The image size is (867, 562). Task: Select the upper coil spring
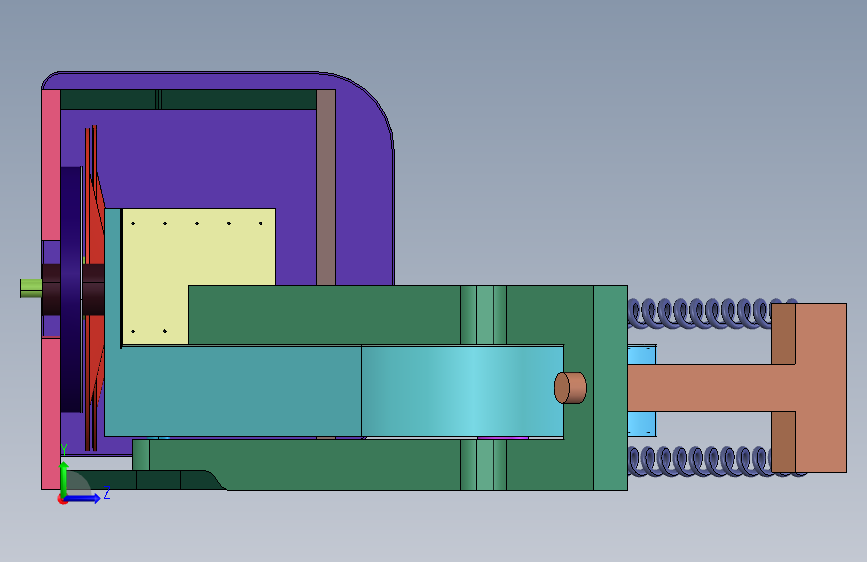[x=699, y=314]
